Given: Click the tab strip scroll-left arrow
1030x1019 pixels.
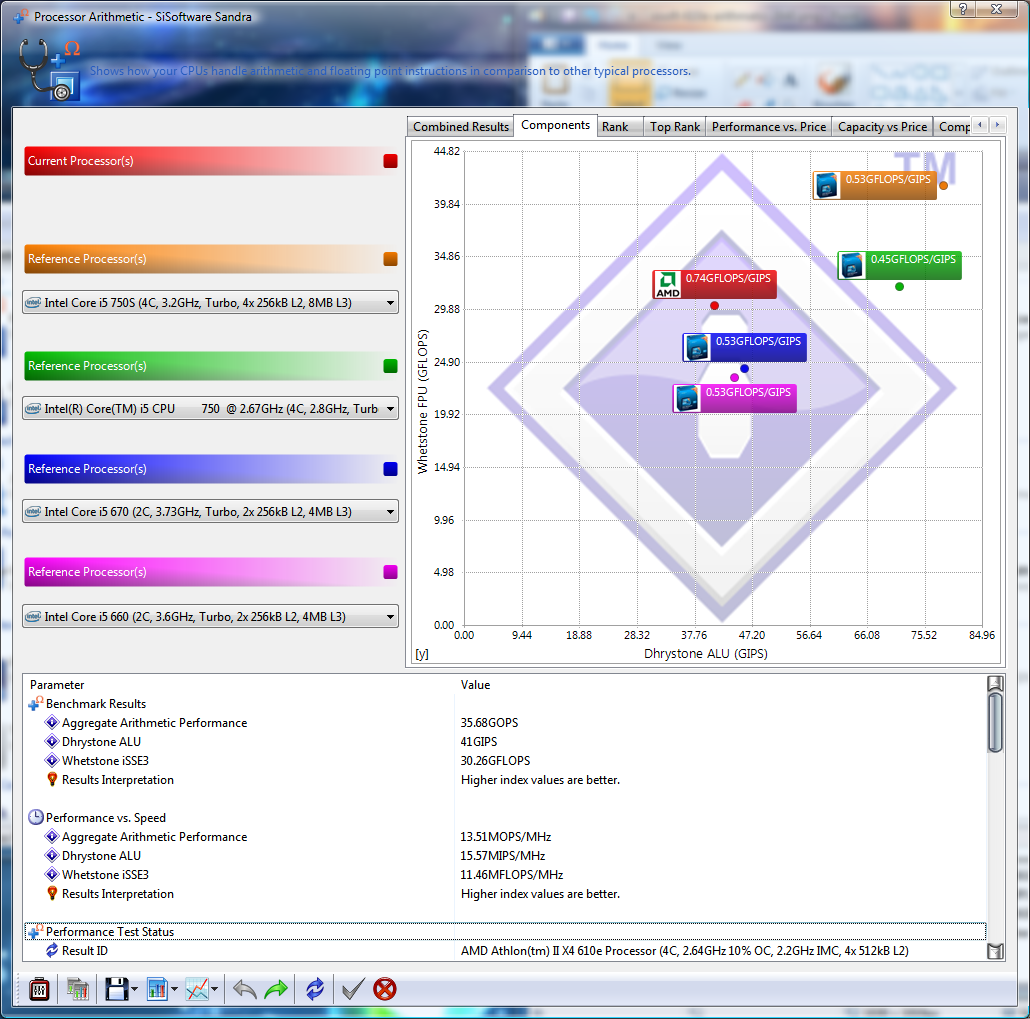Looking at the screenshot, I should [x=980, y=125].
